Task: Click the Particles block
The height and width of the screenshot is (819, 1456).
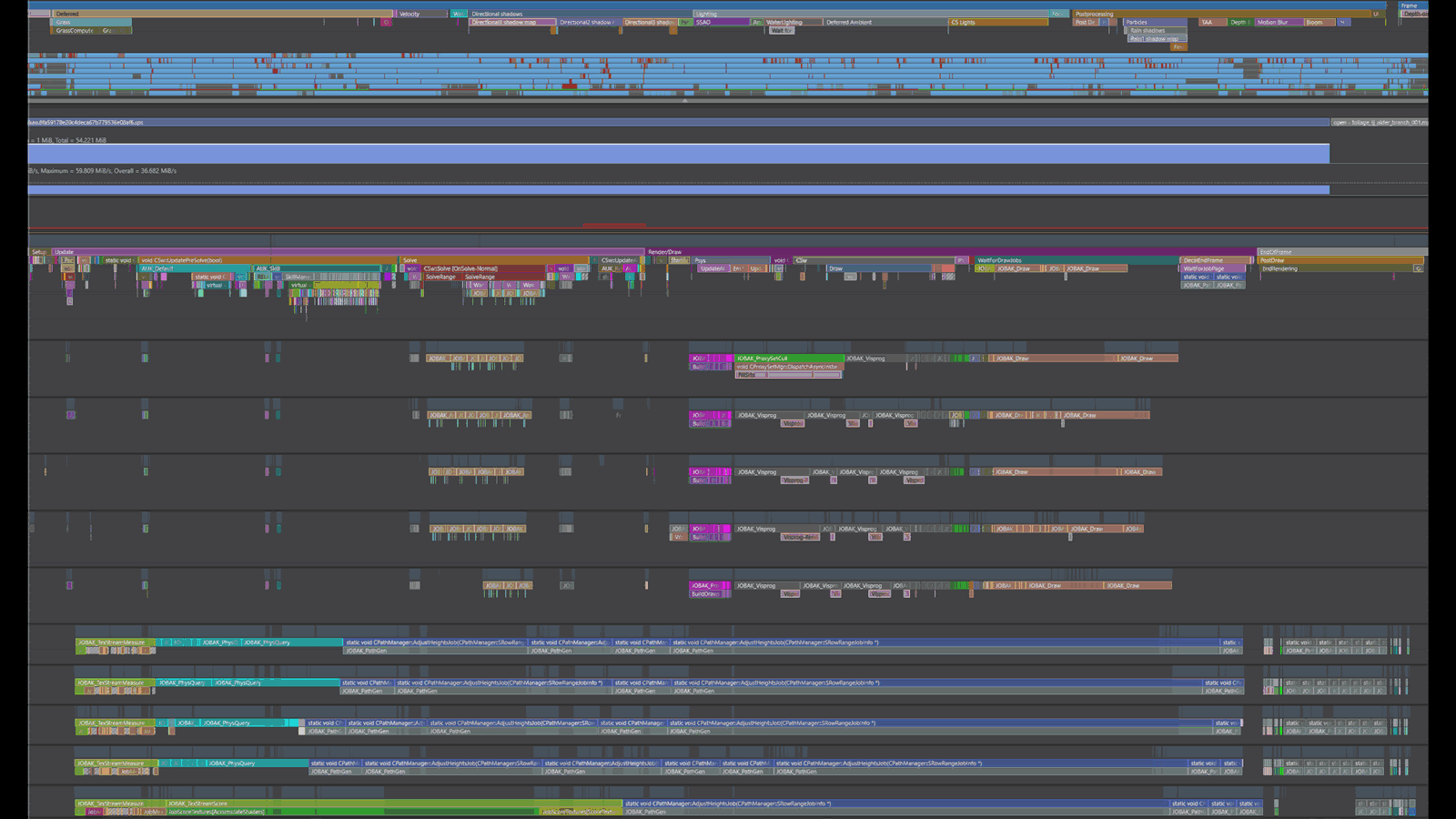Action: pyautogui.click(x=1156, y=22)
